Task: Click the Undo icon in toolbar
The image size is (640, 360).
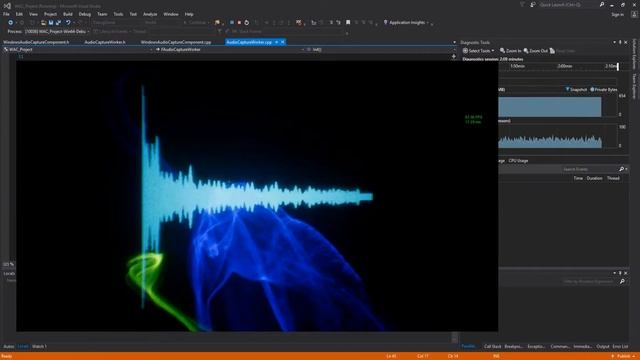Action: 68,22
